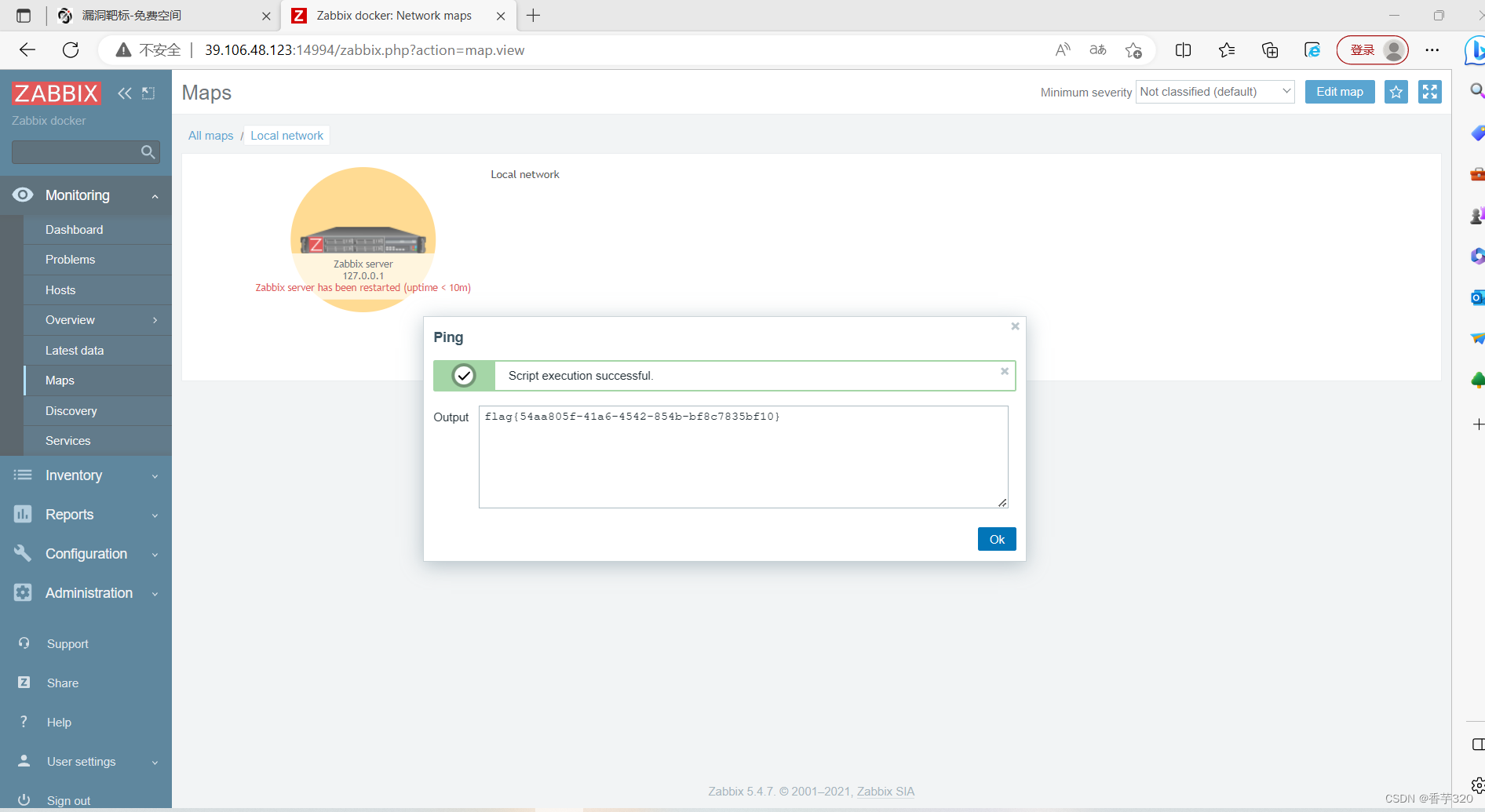Viewport: 1485px width, 812px height.
Task: Open Services menu item
Action: click(97, 441)
